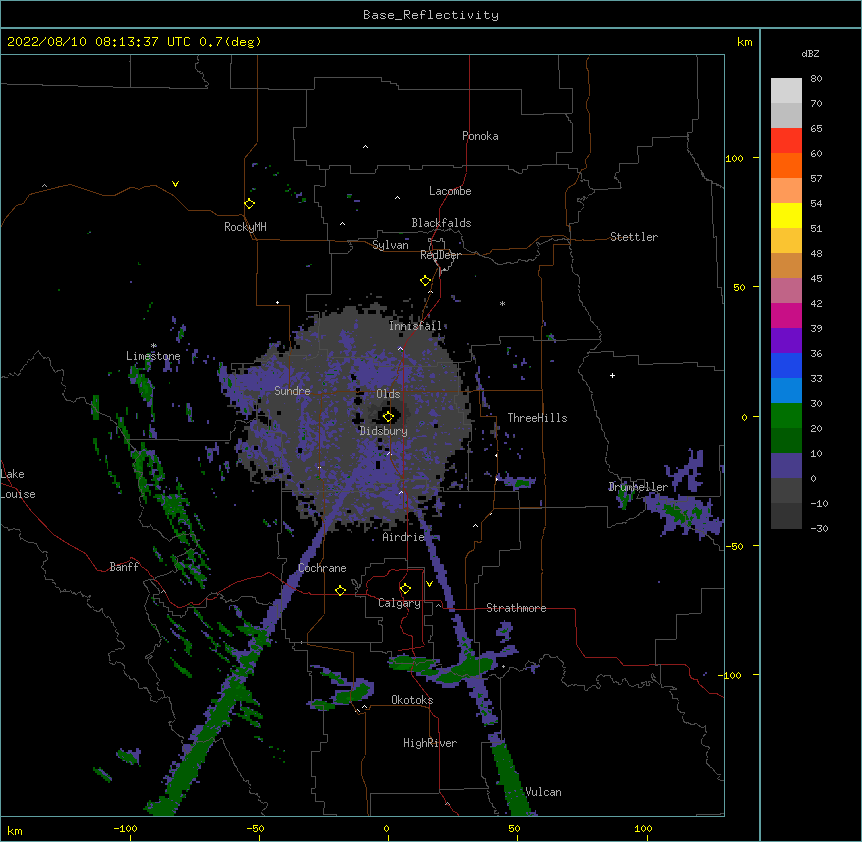Select the 65 dBZ red color swatch
This screenshot has height=842, width=862.
786,140
